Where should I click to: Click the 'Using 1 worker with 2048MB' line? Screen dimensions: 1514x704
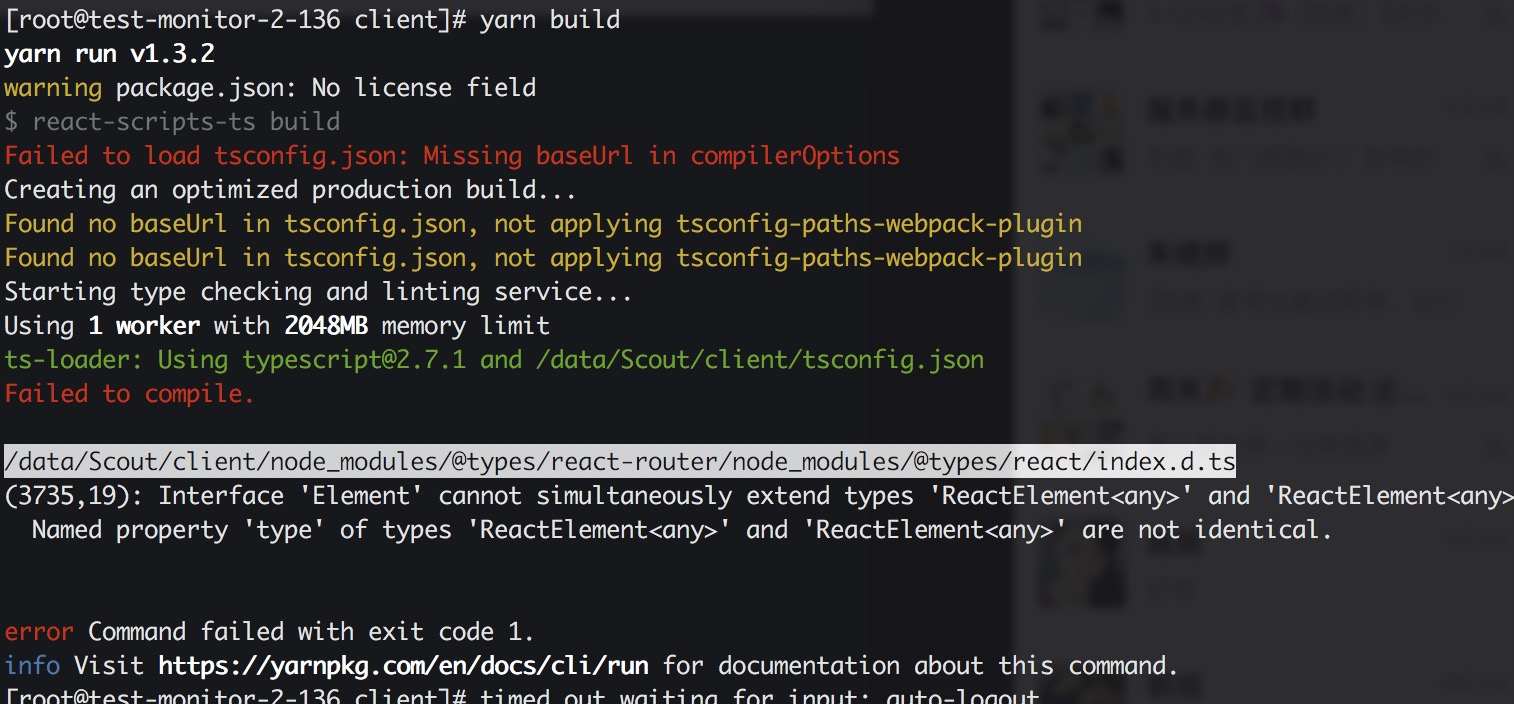277,326
